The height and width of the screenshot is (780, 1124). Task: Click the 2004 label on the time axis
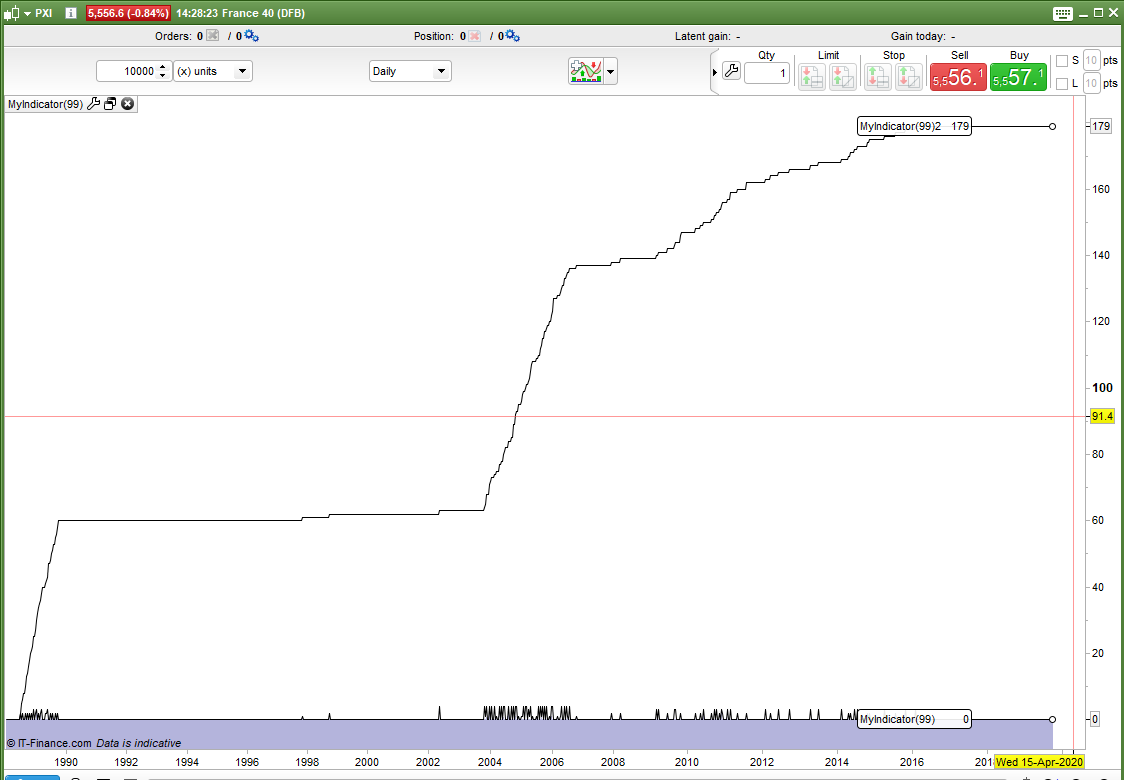click(490, 761)
